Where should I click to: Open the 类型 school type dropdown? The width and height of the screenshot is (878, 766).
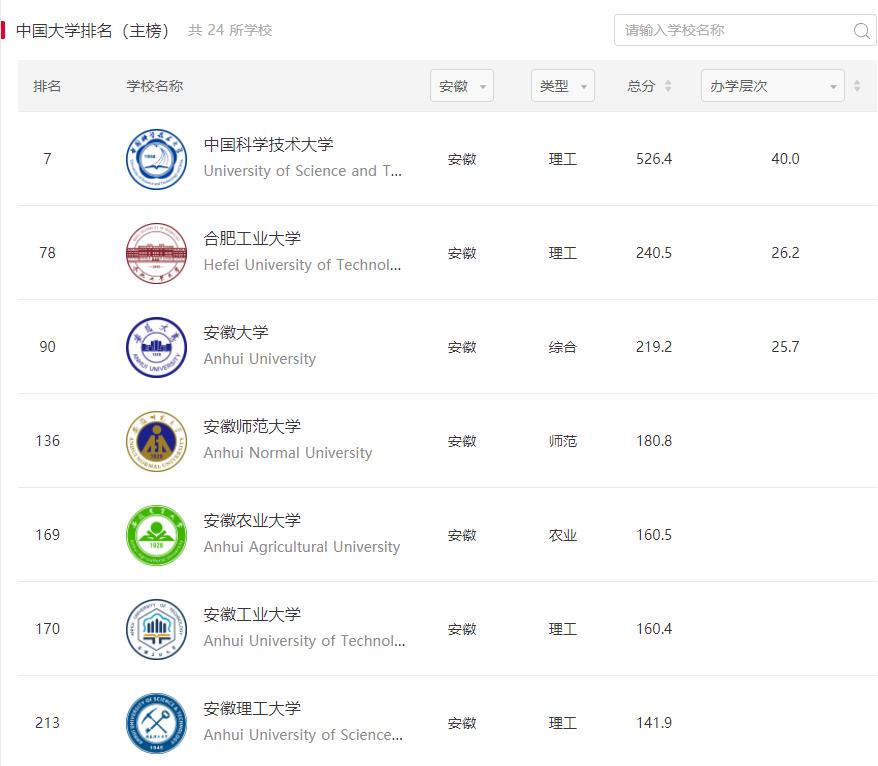click(x=562, y=86)
